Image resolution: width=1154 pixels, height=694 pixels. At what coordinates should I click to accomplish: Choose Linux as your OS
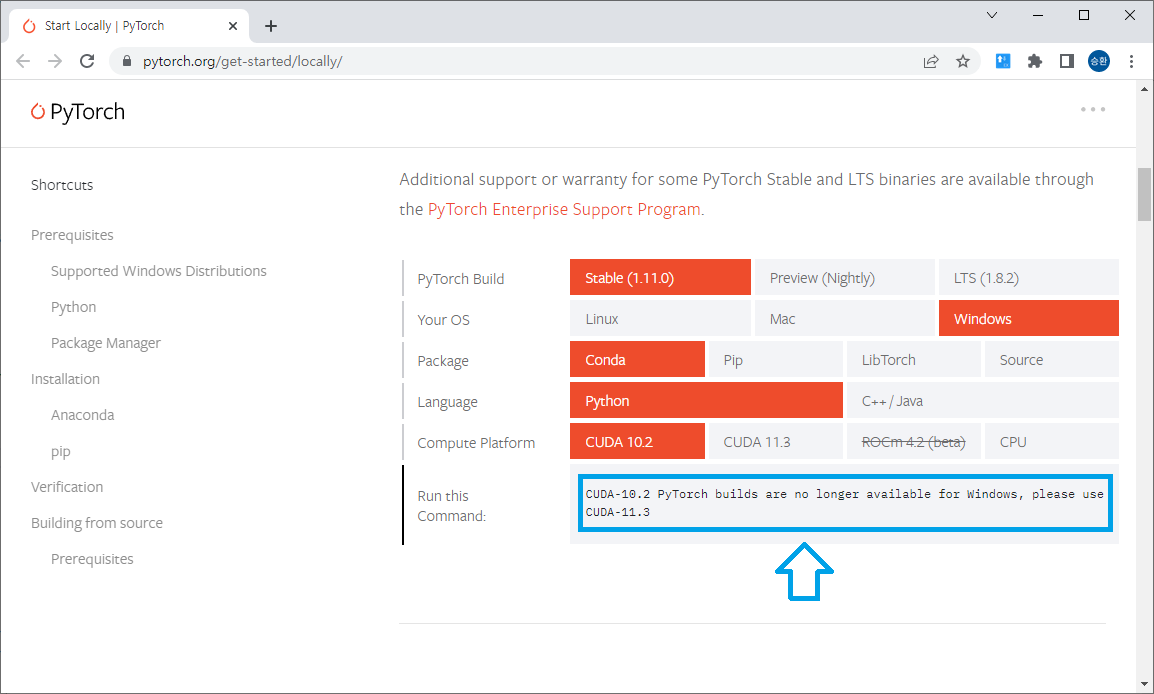(660, 319)
